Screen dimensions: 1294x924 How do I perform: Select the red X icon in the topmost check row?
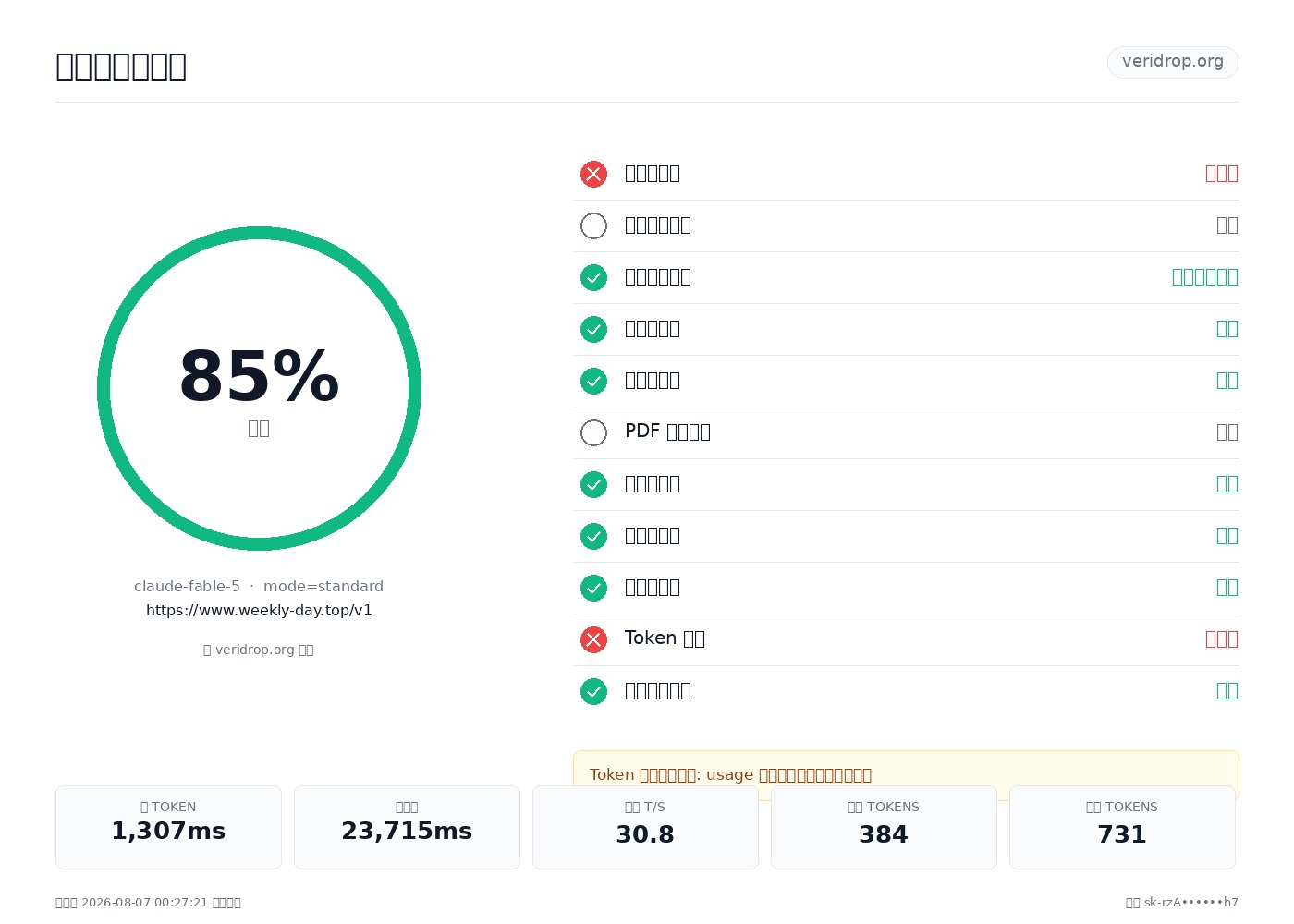click(593, 174)
